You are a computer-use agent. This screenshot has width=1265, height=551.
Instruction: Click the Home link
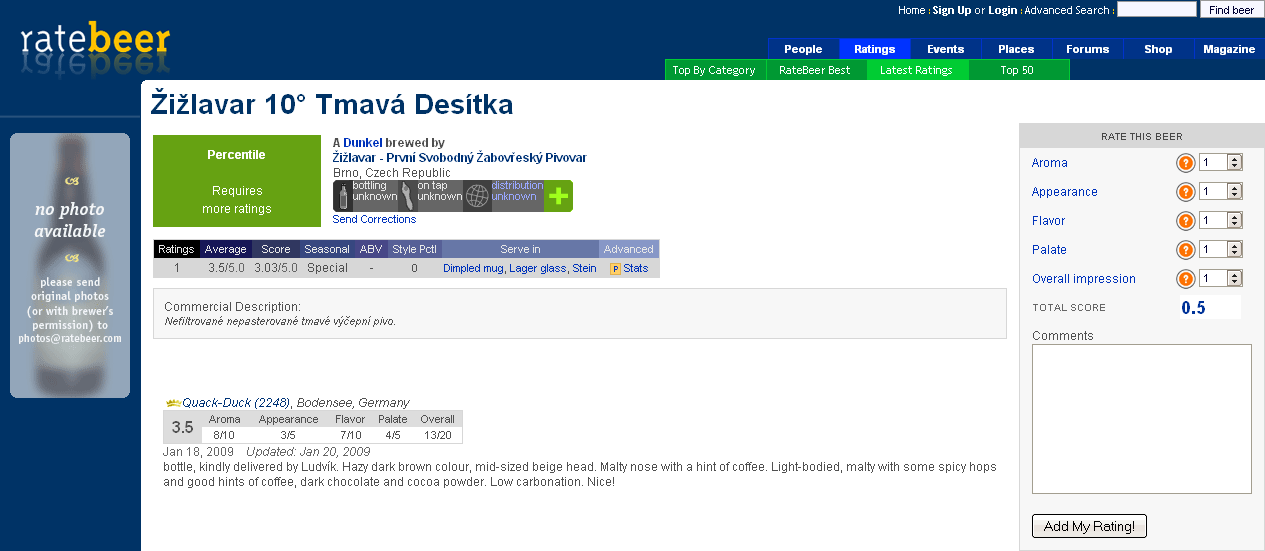[912, 10]
